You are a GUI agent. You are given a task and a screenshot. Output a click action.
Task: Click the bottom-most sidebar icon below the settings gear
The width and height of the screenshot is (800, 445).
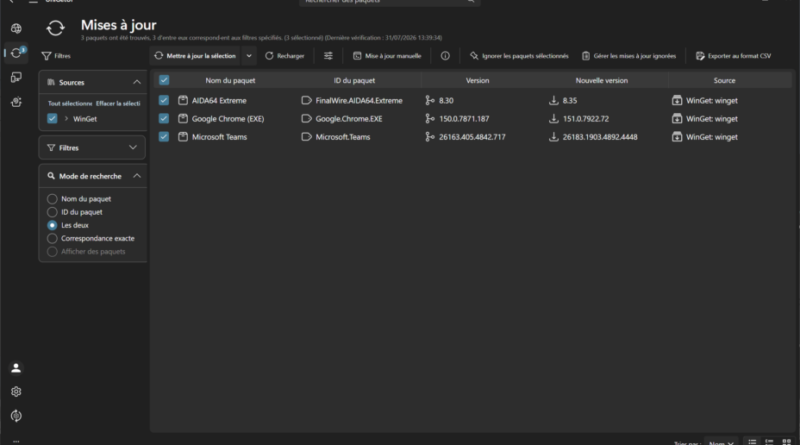16,416
